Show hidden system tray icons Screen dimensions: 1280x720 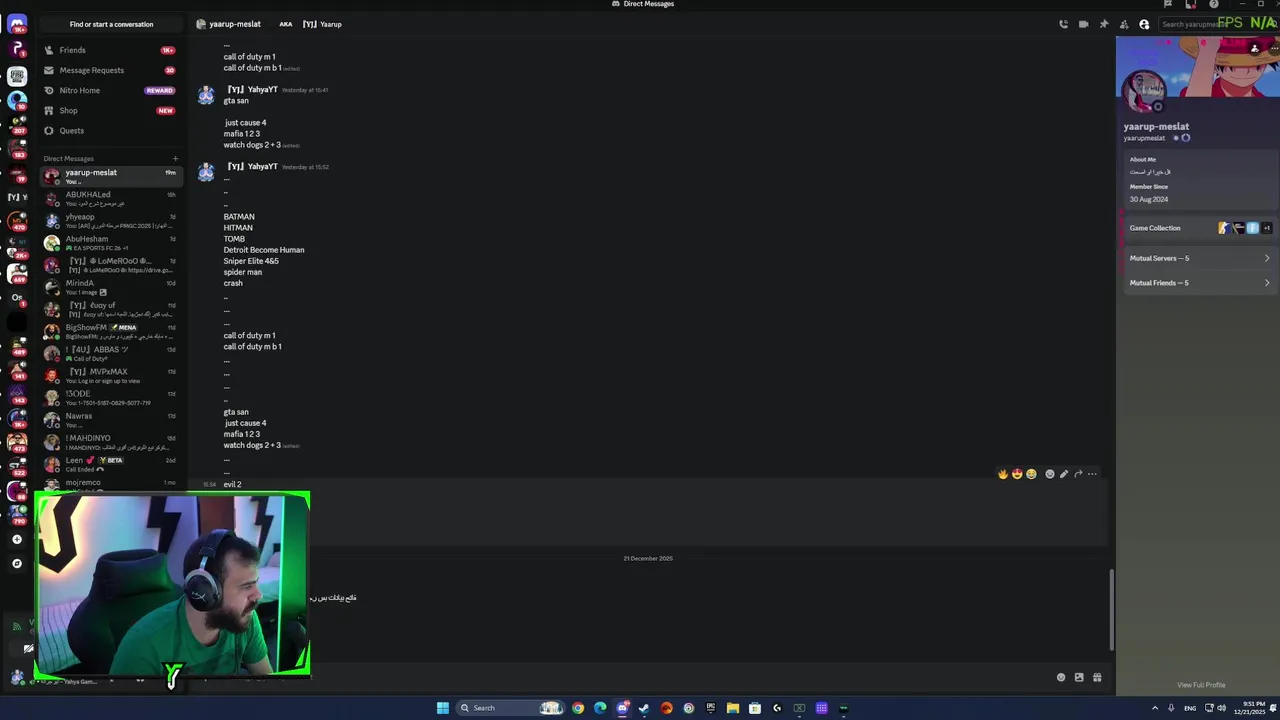pyautogui.click(x=1155, y=708)
